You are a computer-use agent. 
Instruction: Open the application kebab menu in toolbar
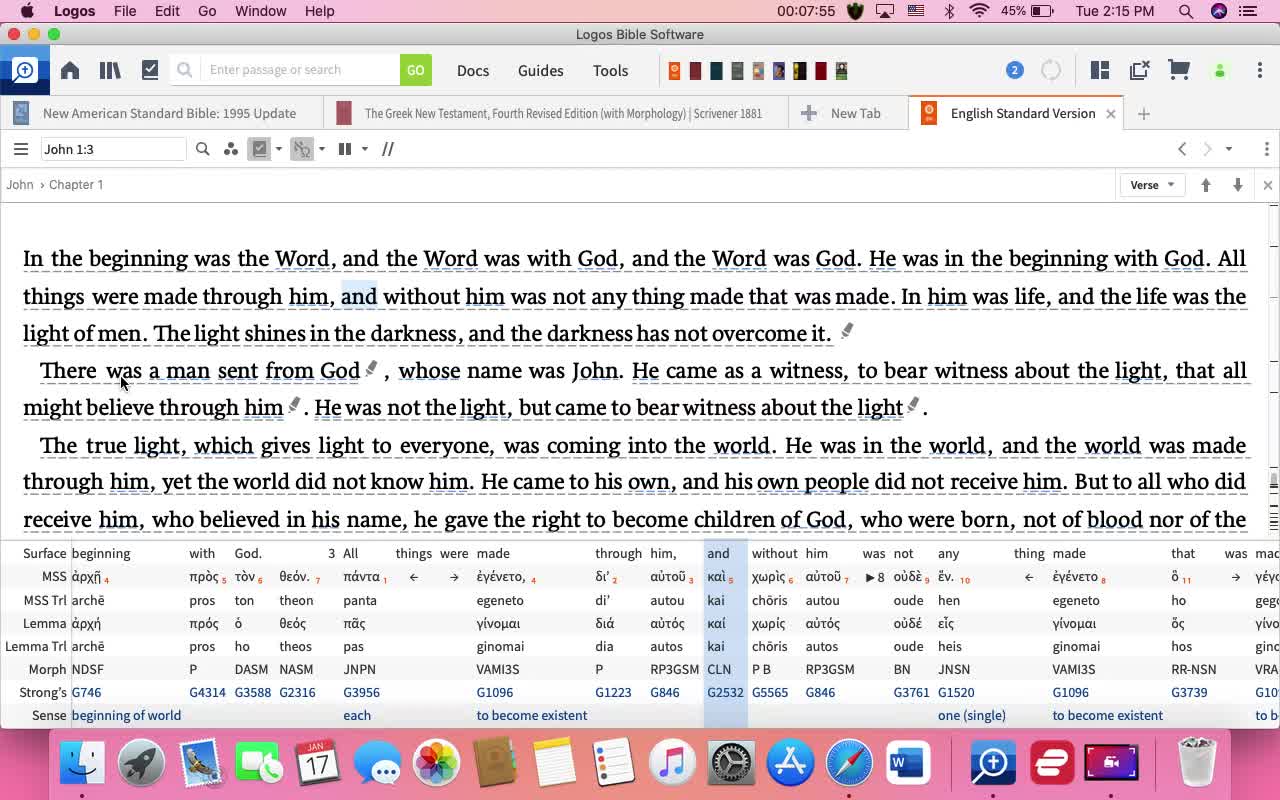coord(1260,70)
